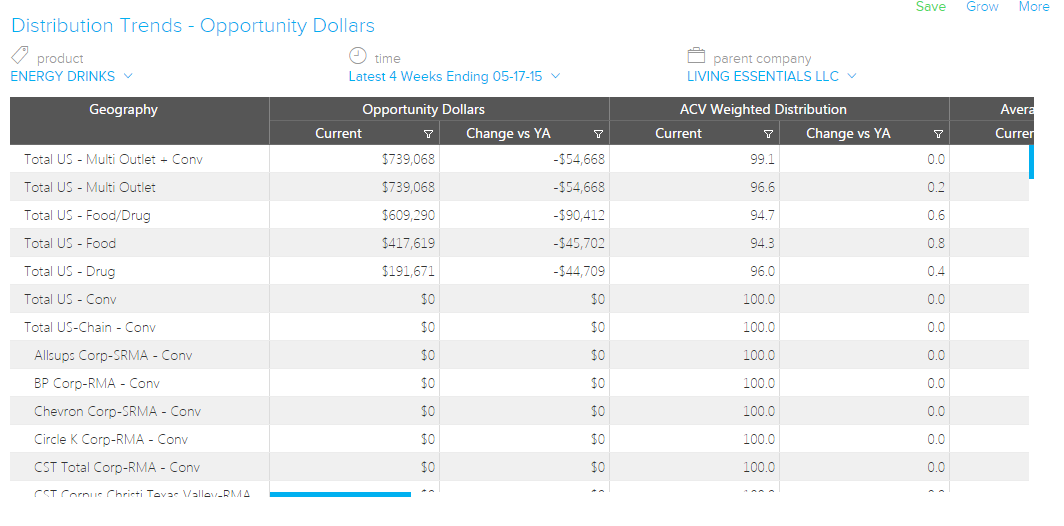Open filter on Opportunity Dollars Current column
This screenshot has height=526, width=1064.
coord(429,134)
